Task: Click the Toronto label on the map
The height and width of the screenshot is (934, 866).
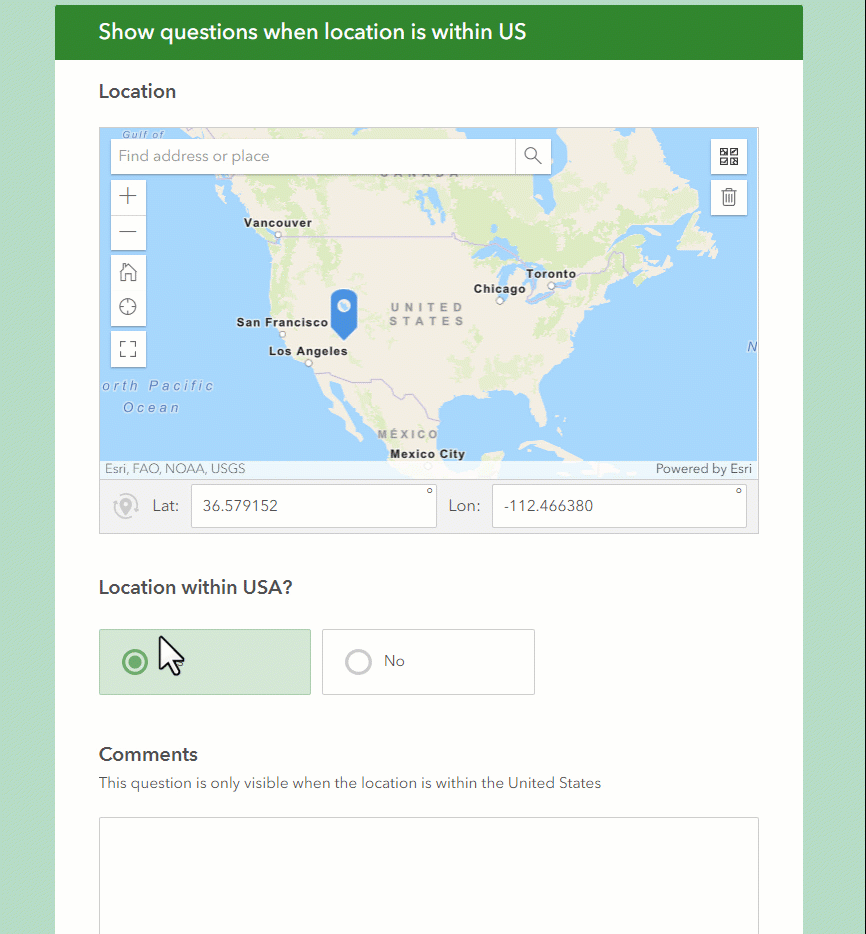Action: click(550, 273)
